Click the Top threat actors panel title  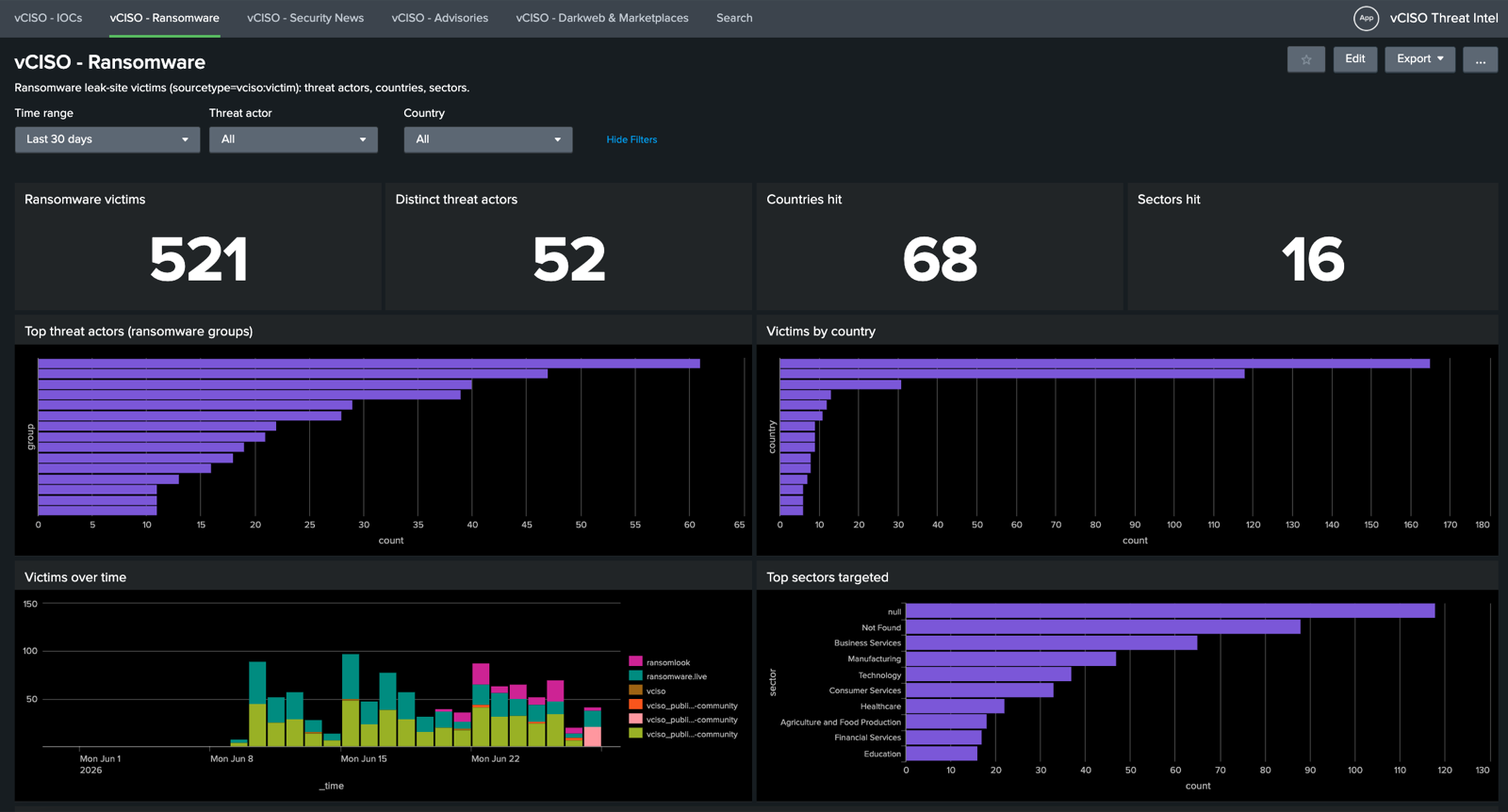pos(139,332)
